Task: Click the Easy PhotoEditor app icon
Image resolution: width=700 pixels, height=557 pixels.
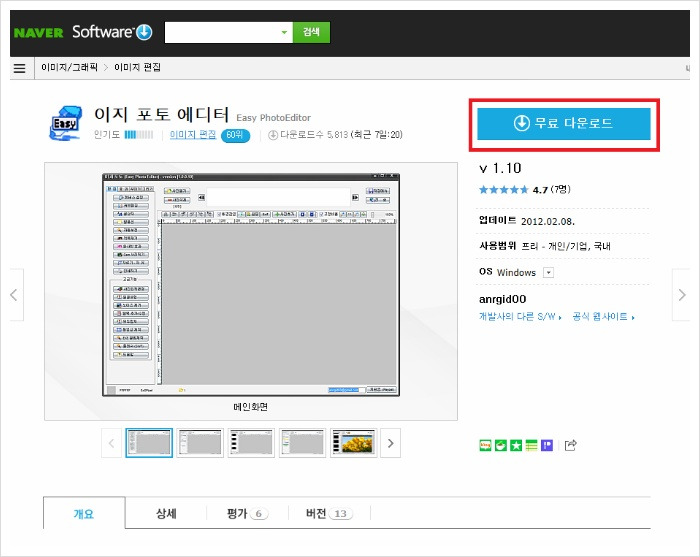Action: pos(66,123)
